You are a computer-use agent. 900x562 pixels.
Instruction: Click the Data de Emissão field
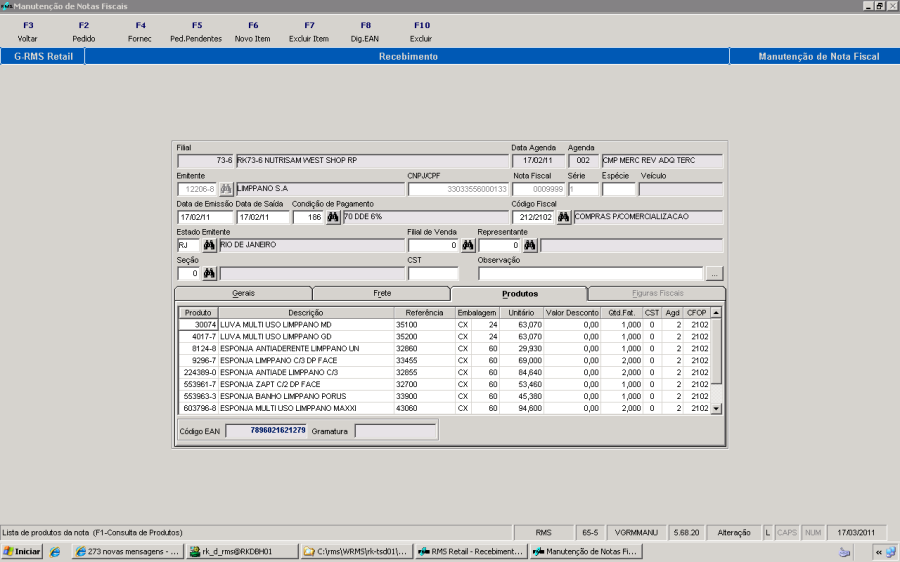[204, 217]
